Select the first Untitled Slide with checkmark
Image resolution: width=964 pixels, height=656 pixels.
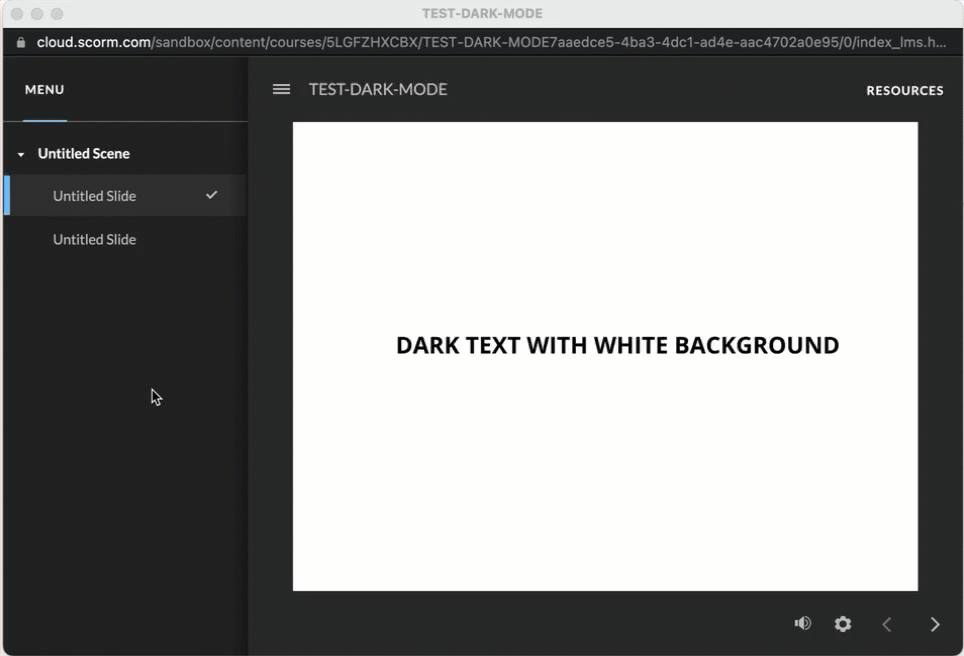point(125,196)
